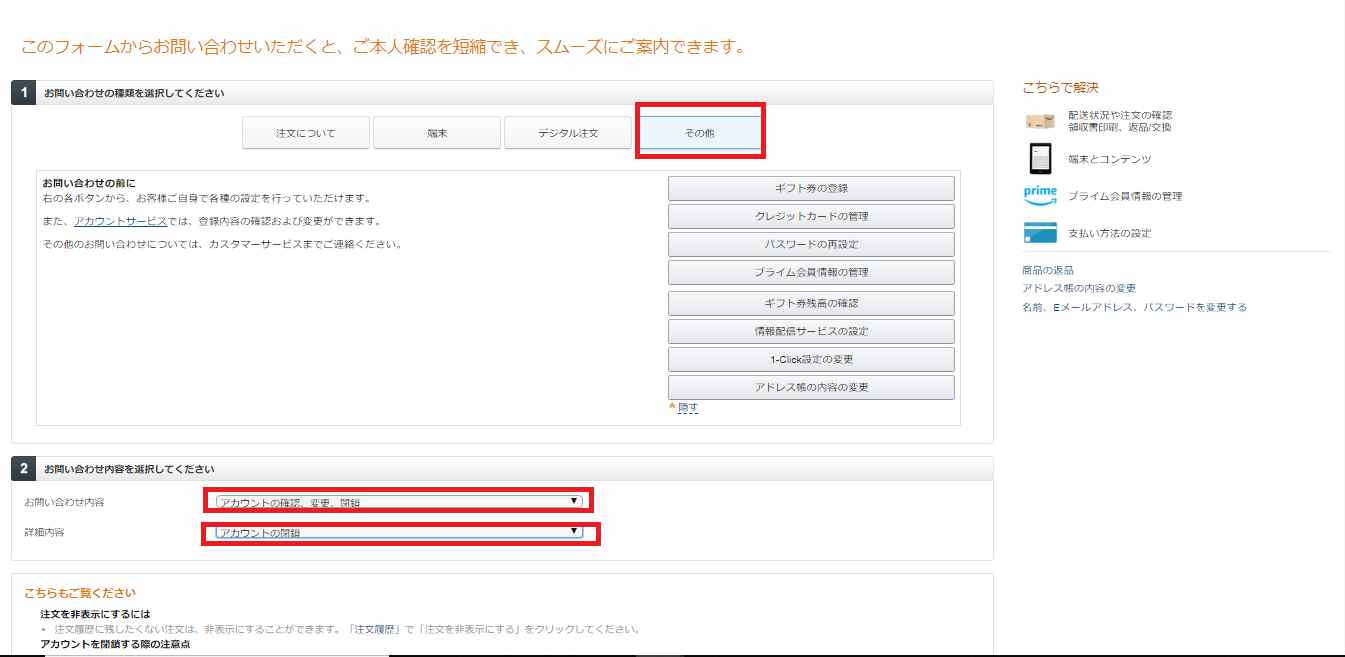This screenshot has height=657, width=1345.
Task: Switch to the その他 tab
Action: [x=700, y=131]
